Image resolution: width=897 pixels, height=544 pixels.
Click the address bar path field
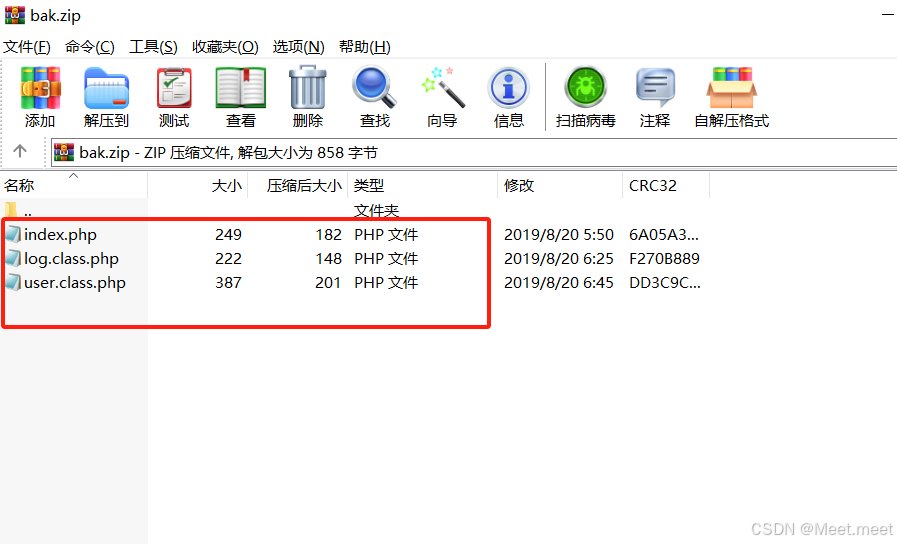(474, 153)
